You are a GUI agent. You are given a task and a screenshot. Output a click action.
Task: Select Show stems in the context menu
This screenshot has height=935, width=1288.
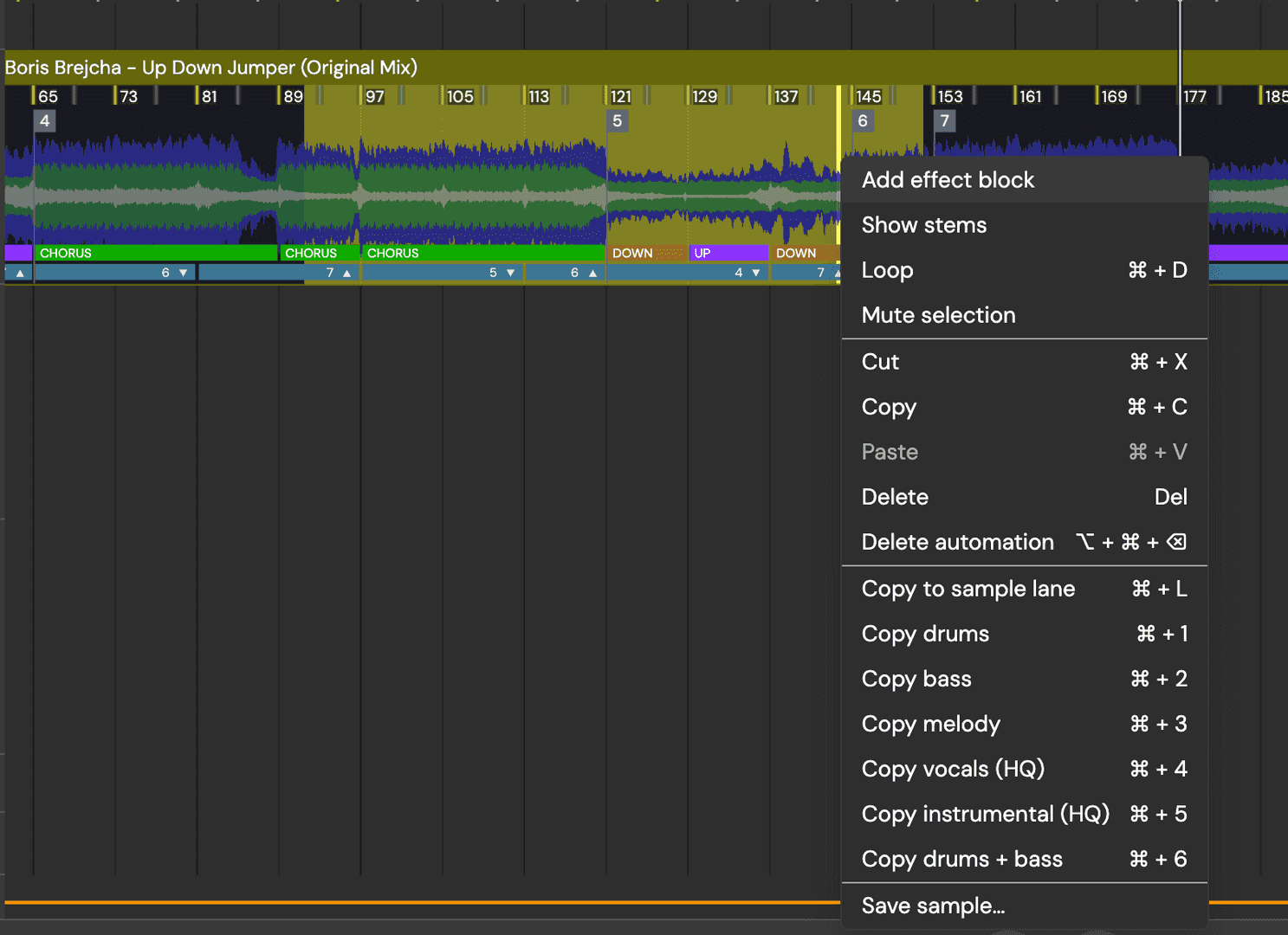(1024, 225)
